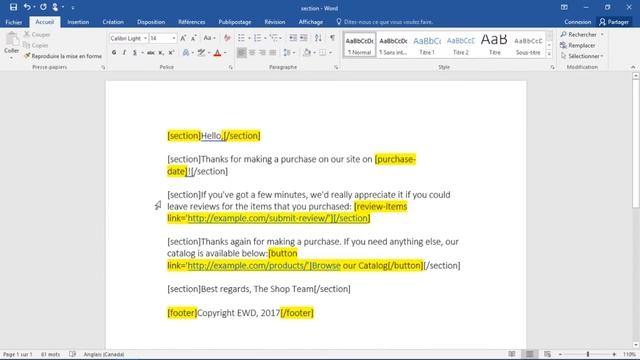The width and height of the screenshot is (640, 360).
Task: Toggle bold formatting (G)
Action: click(x=114, y=52)
